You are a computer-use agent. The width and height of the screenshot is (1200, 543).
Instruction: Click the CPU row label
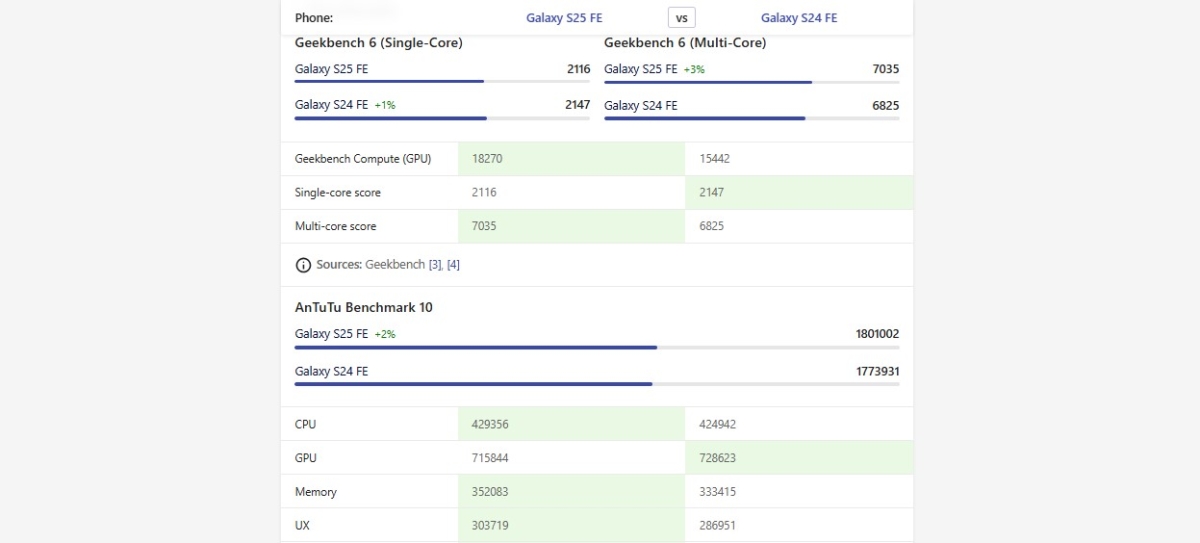click(x=305, y=424)
